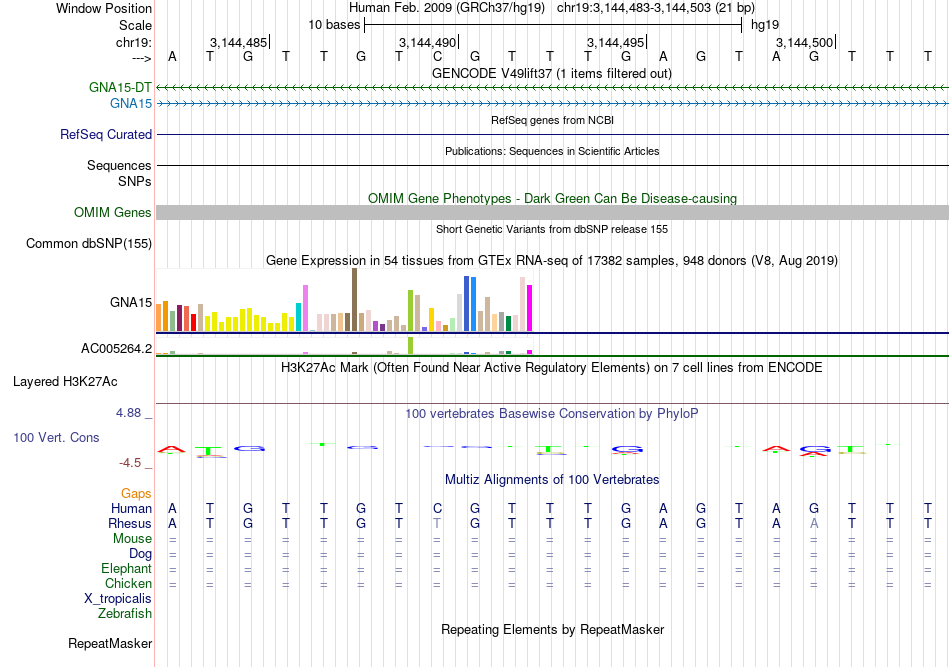Image resolution: width=950 pixels, height=667 pixels.
Task: Click the Scale bar labeled 10 bases
Action: click(553, 25)
